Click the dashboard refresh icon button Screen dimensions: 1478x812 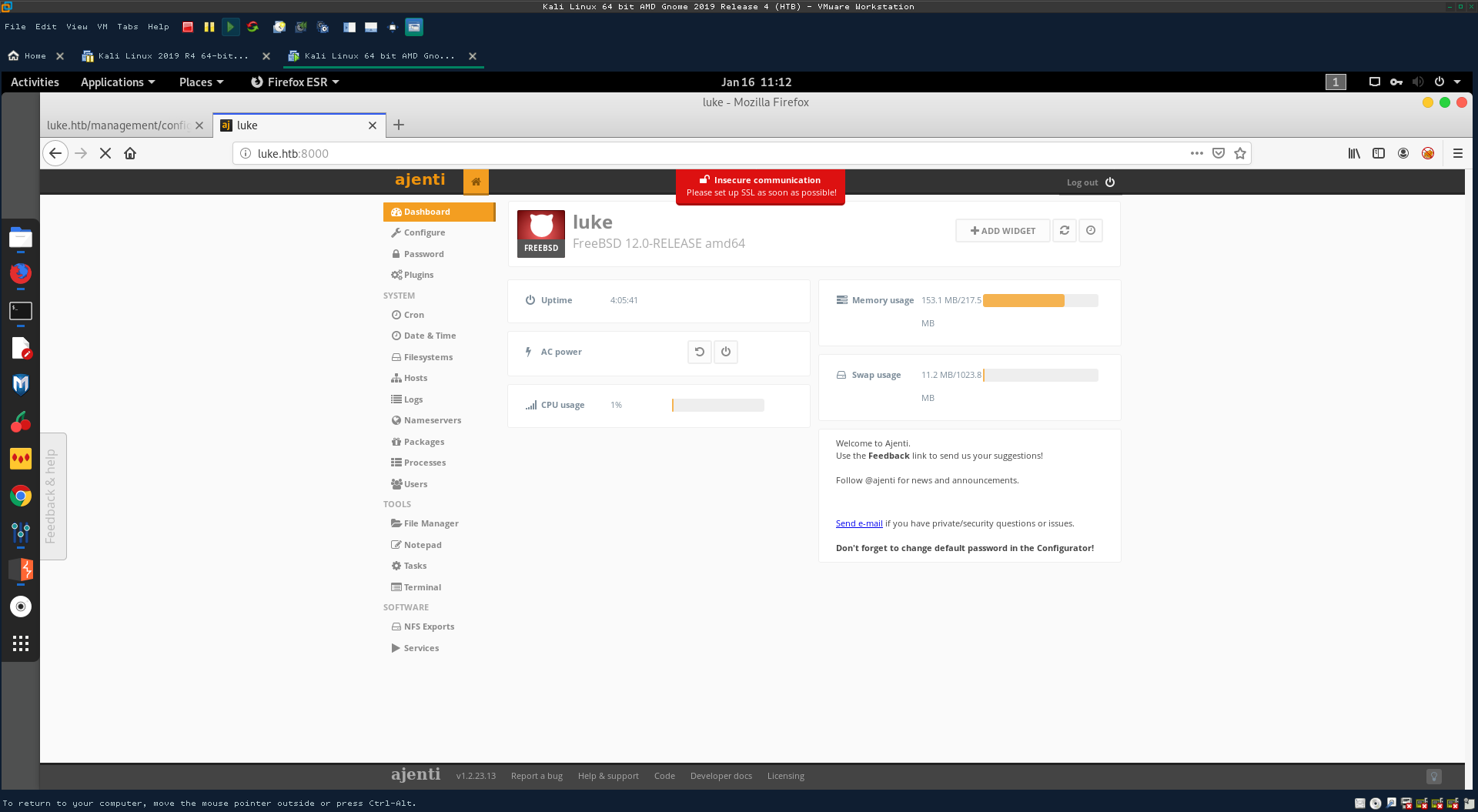[1065, 231]
